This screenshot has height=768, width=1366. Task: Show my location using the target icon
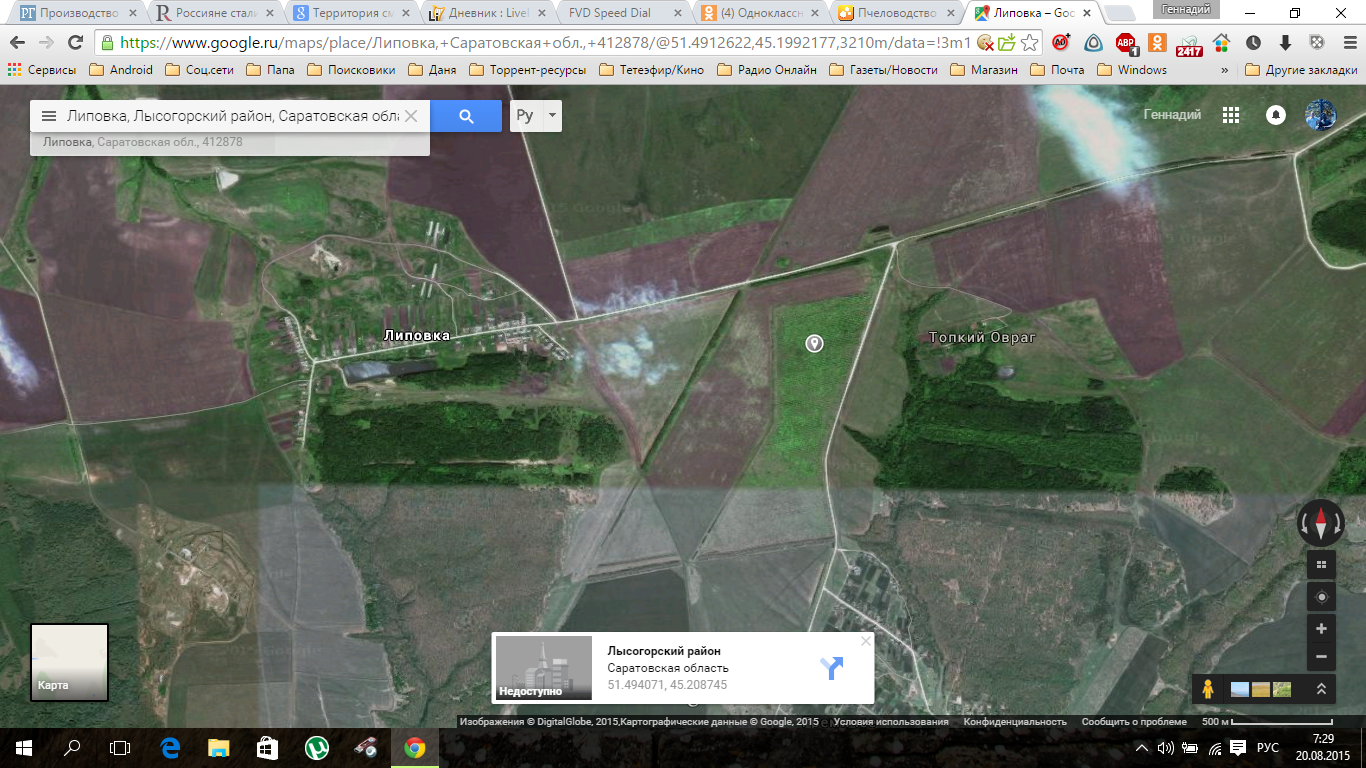[1321, 597]
